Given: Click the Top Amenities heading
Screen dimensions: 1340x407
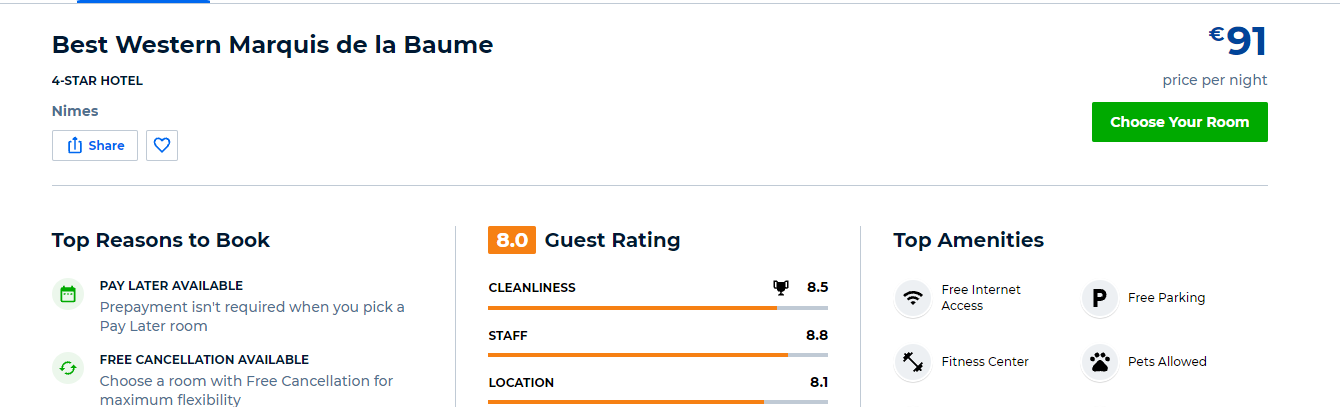Looking at the screenshot, I should click(968, 240).
